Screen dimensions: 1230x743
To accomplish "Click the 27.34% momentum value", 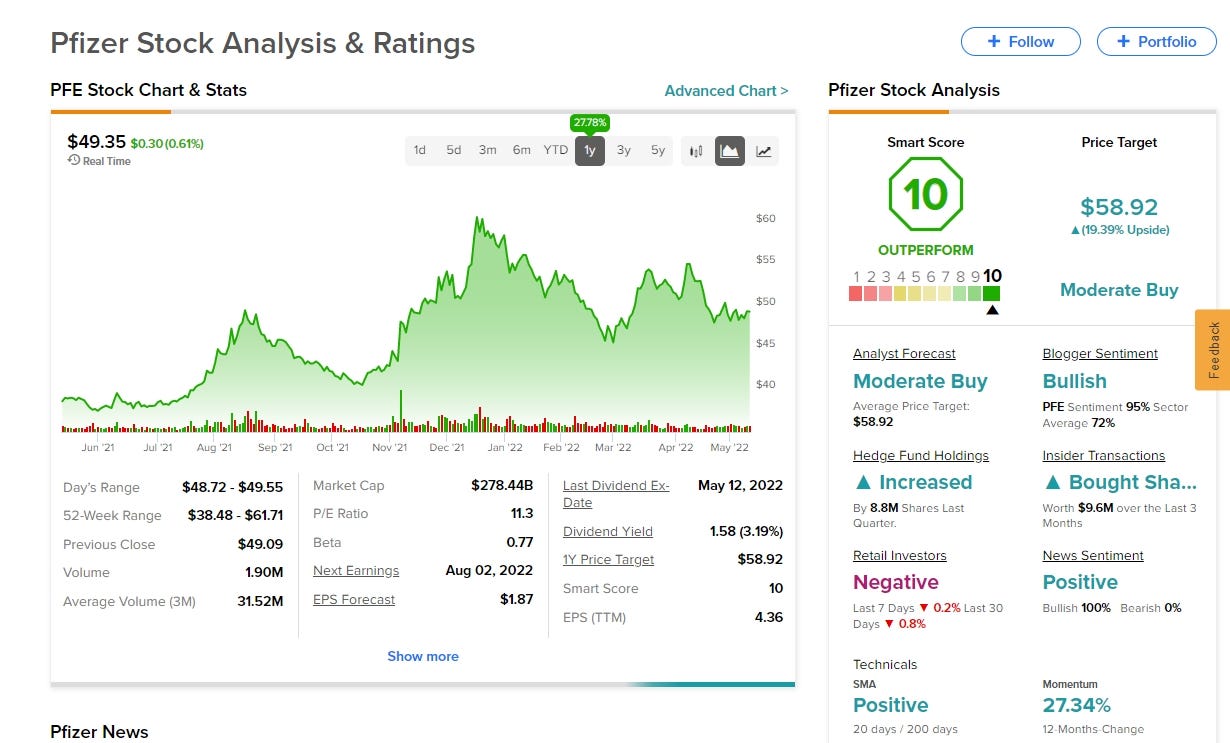I will [x=1077, y=705].
